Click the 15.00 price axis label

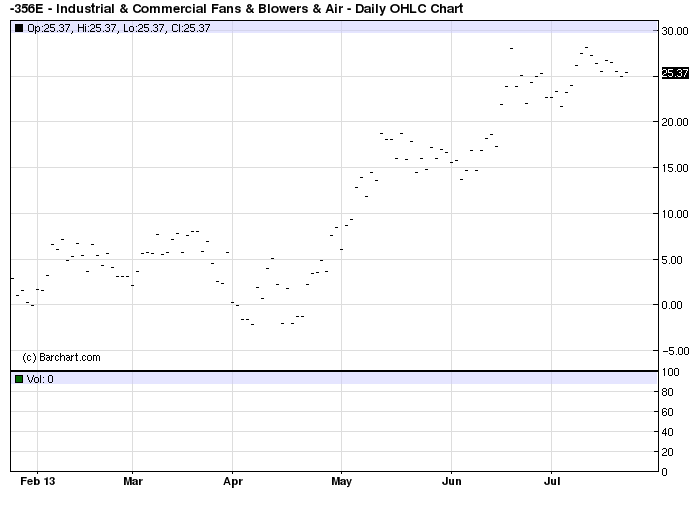[x=675, y=168]
